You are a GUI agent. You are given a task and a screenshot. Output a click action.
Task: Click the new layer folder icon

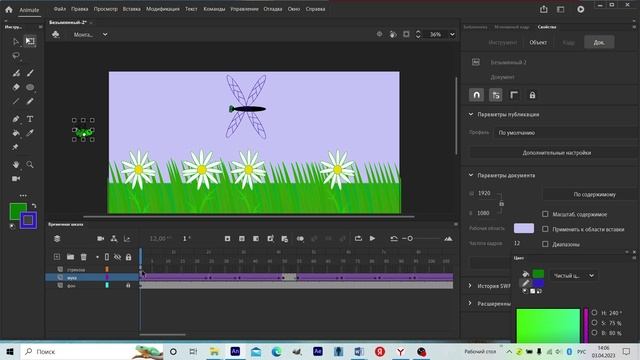[x=71, y=257]
